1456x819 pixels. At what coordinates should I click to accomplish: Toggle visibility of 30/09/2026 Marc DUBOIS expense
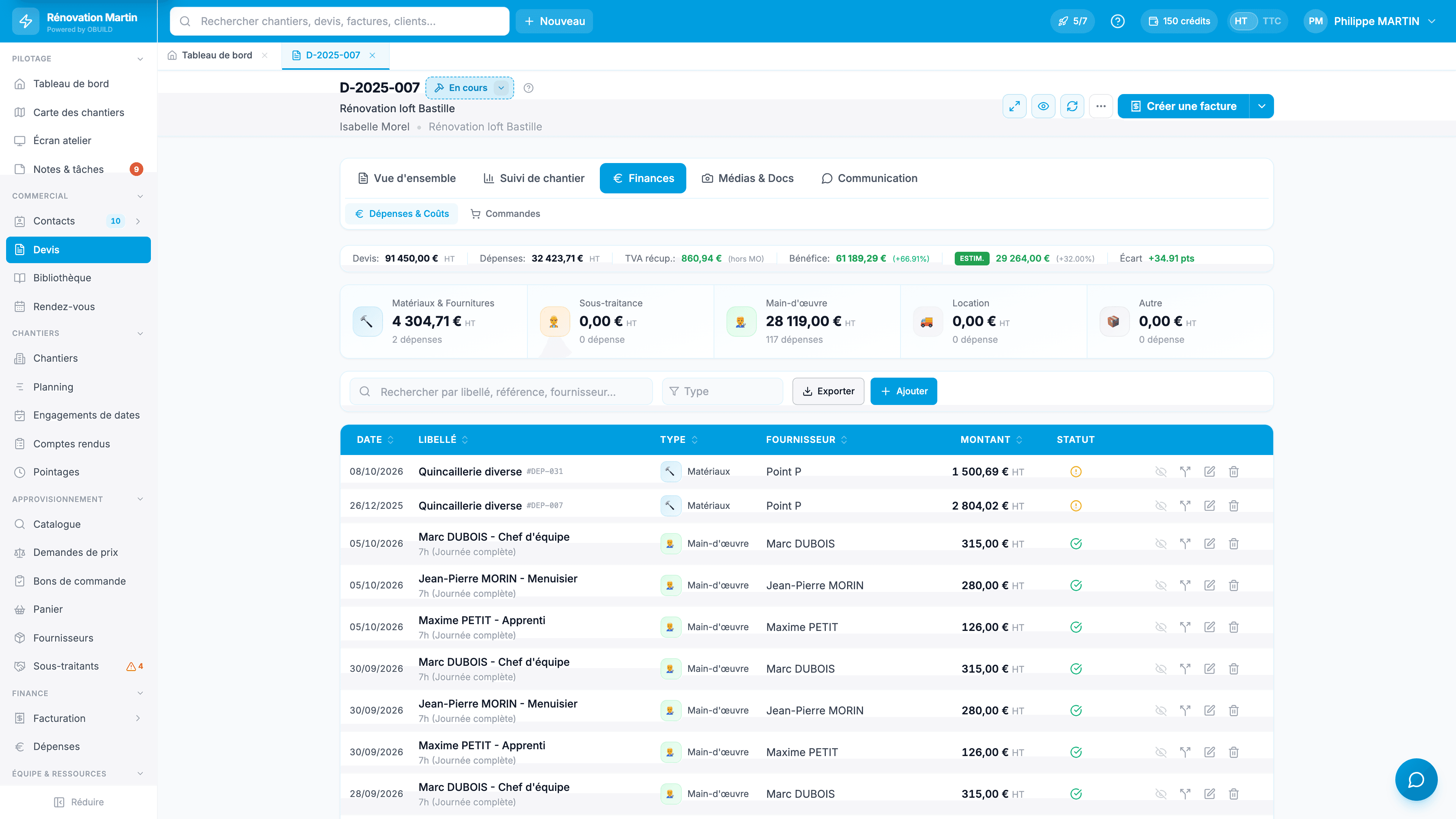(1161, 668)
